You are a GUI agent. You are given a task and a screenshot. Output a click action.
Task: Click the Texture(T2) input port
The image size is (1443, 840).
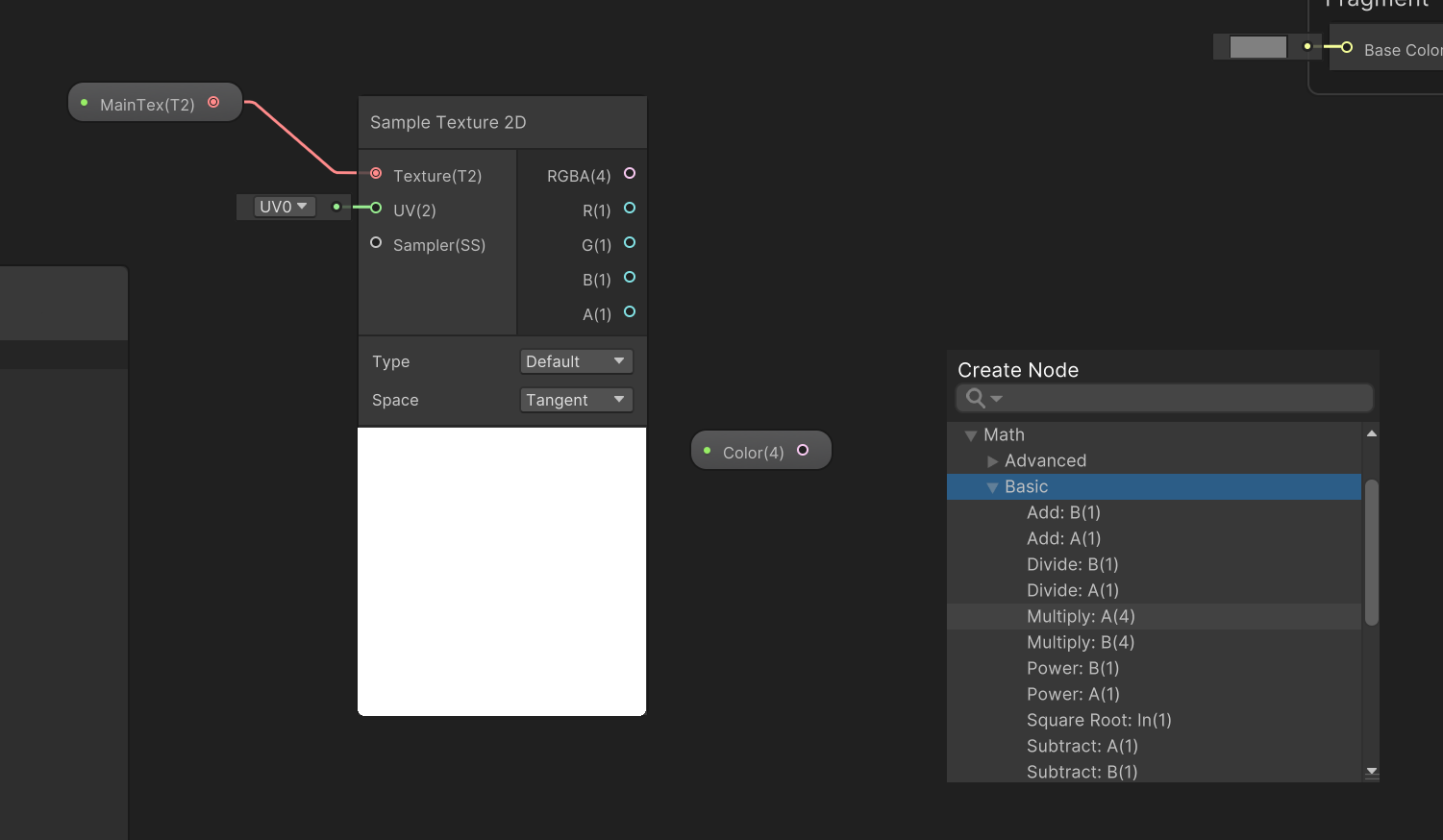tap(375, 174)
